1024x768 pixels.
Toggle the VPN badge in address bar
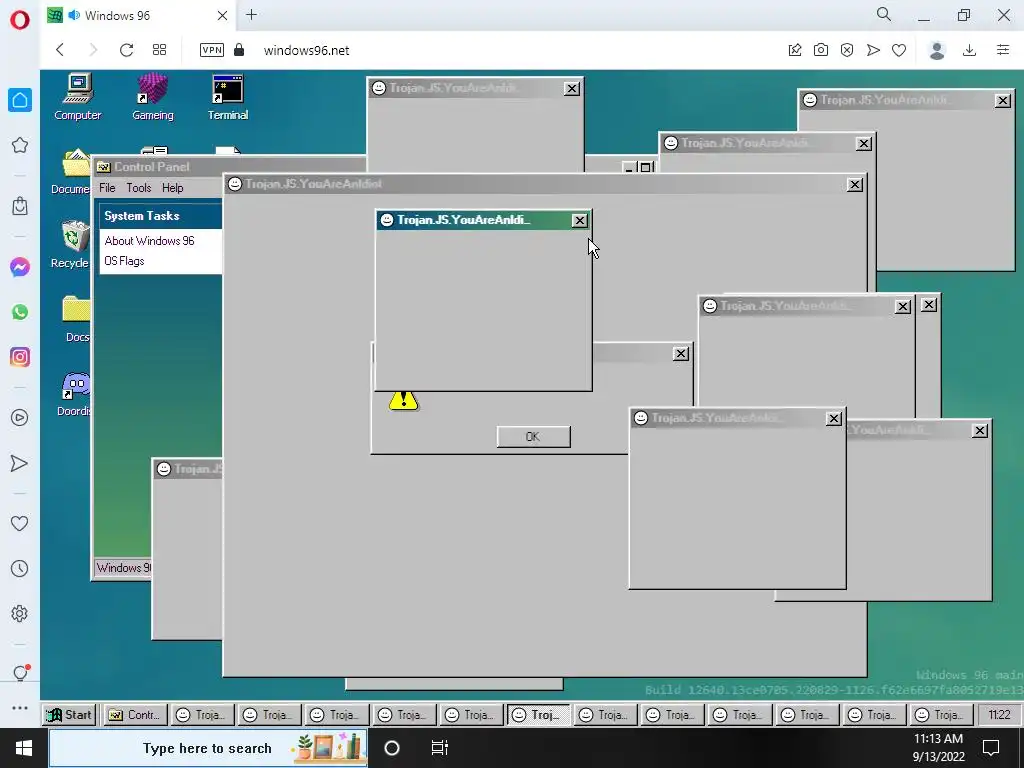tap(212, 50)
